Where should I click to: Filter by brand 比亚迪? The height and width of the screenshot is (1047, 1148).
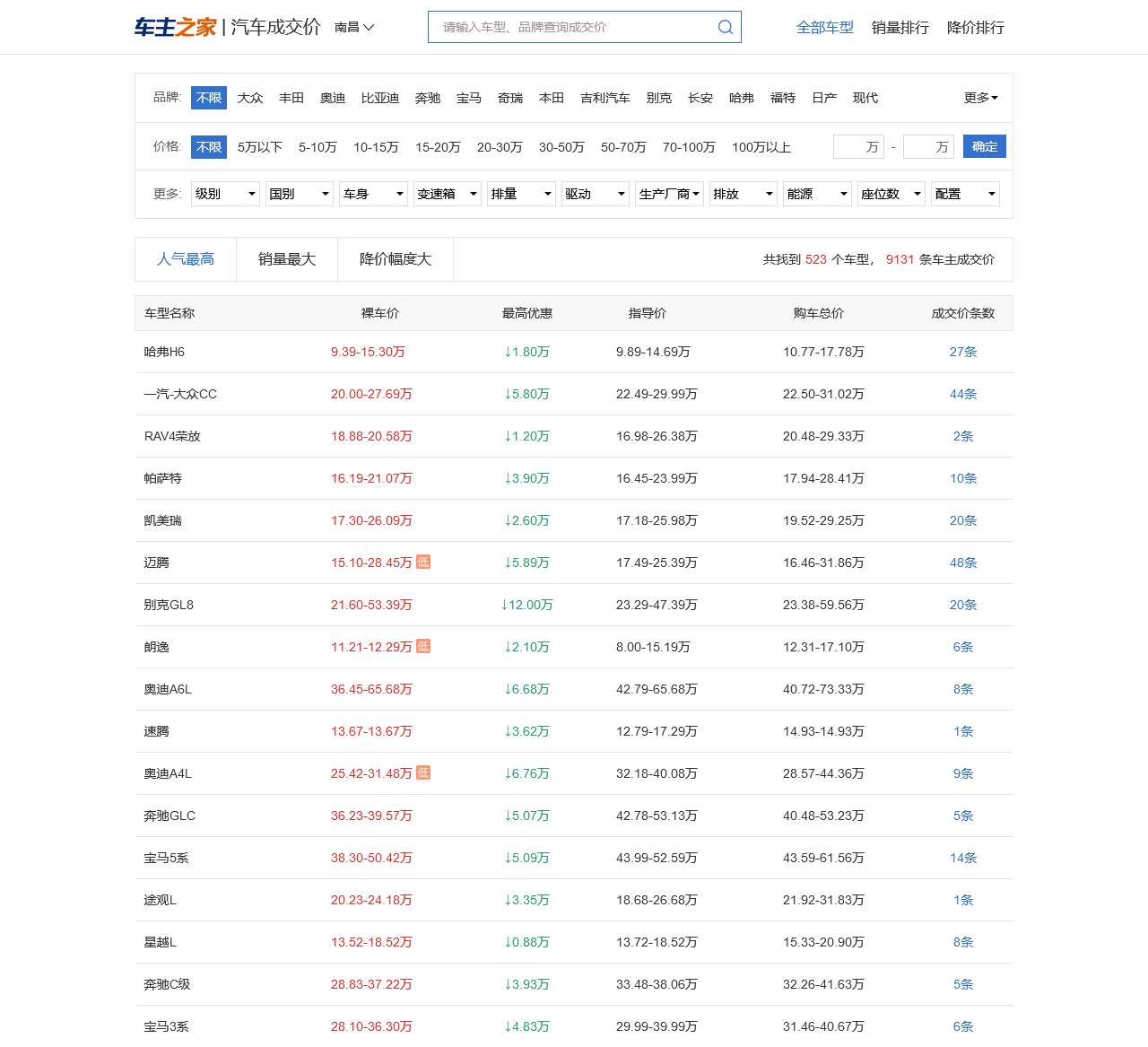[380, 98]
